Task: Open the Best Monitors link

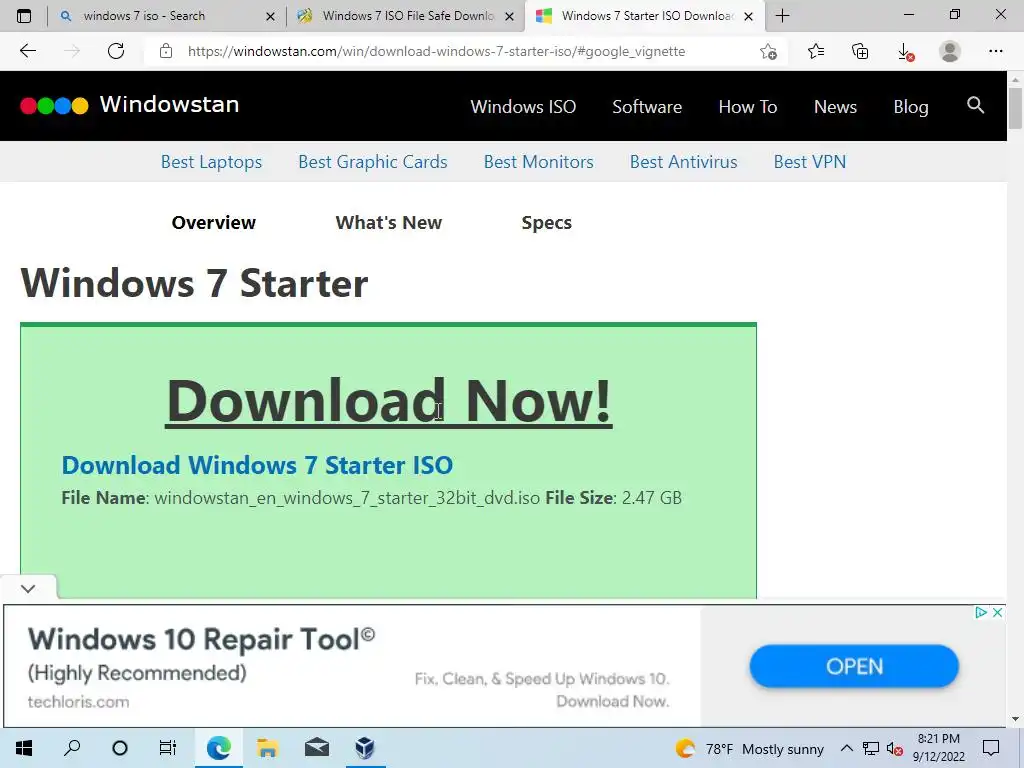Action: click(539, 162)
